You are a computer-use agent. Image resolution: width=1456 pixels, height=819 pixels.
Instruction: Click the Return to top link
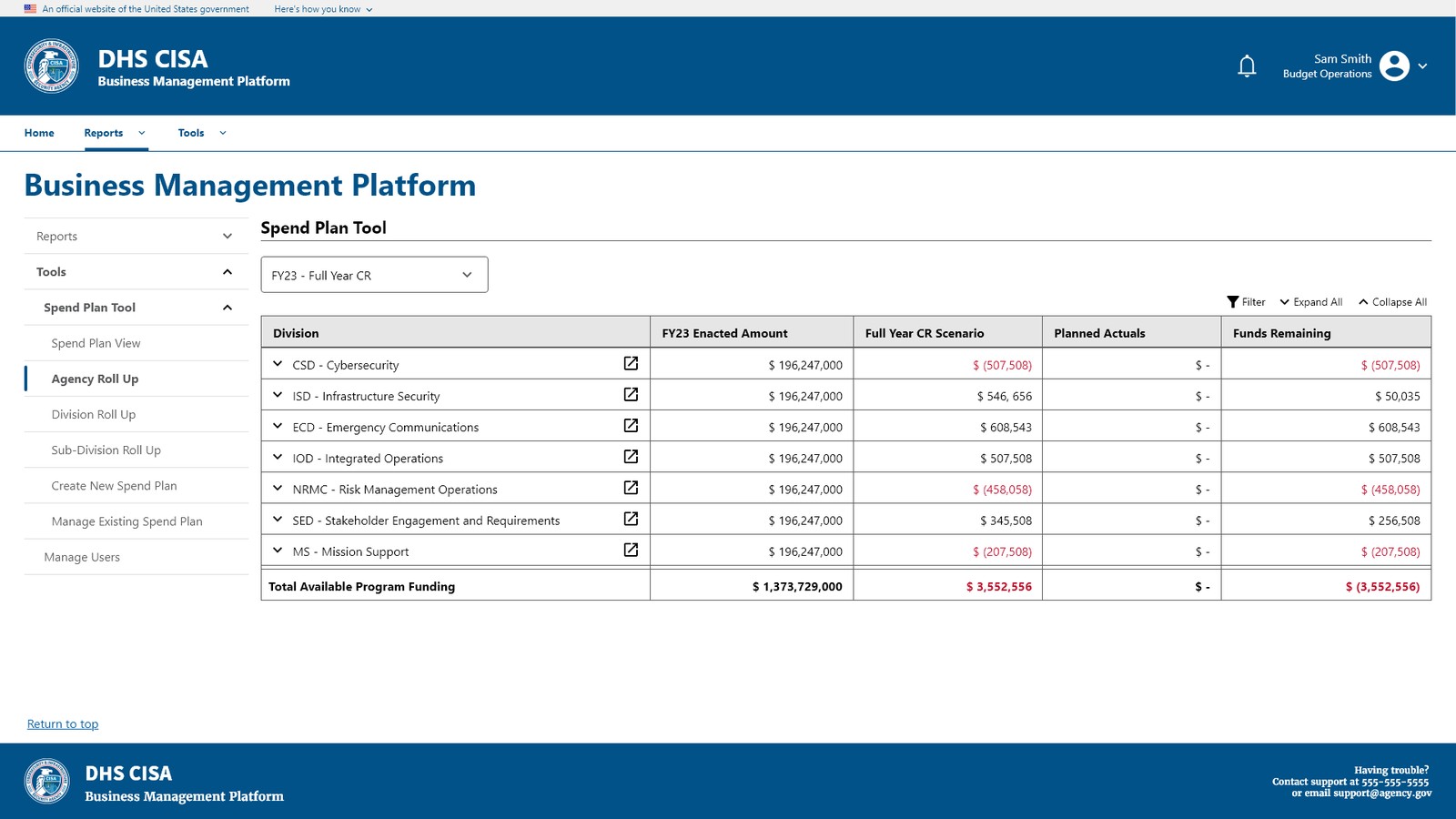point(63,724)
